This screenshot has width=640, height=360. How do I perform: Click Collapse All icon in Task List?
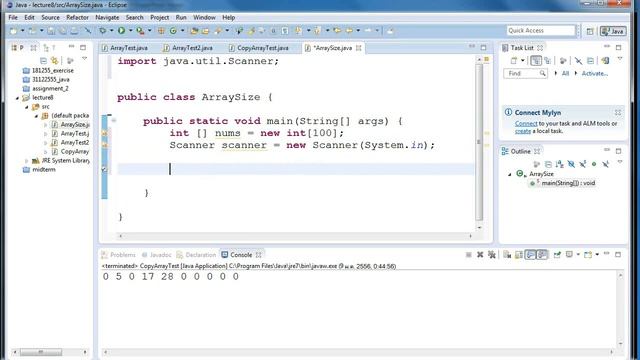[590, 61]
